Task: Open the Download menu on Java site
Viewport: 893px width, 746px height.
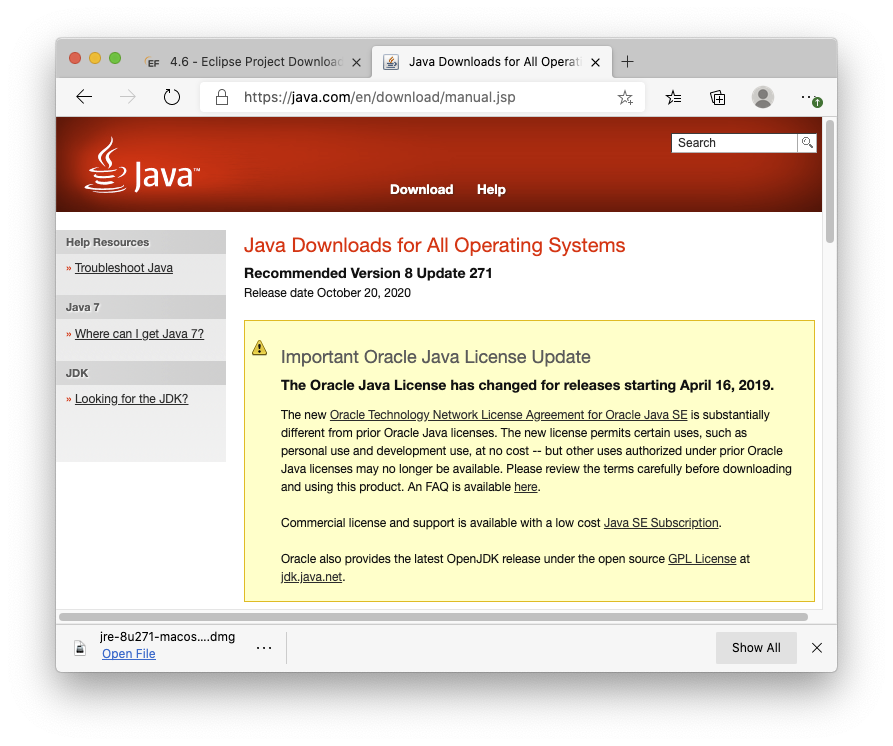Action: [x=421, y=189]
